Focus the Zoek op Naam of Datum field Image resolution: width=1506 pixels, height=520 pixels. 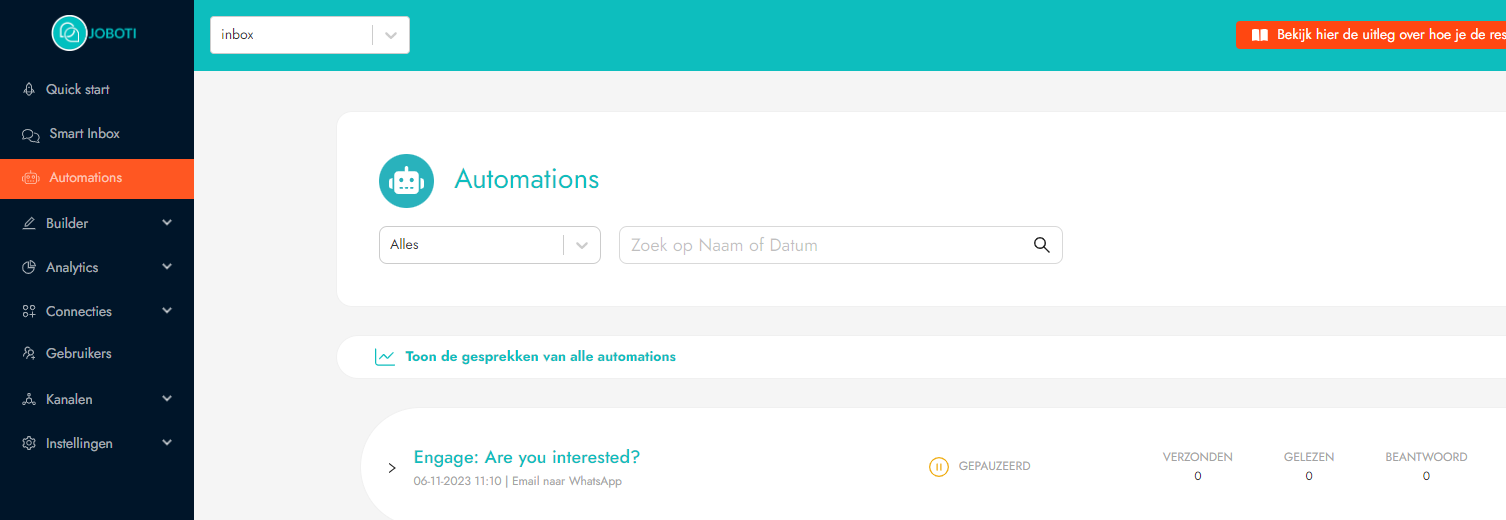[825, 245]
